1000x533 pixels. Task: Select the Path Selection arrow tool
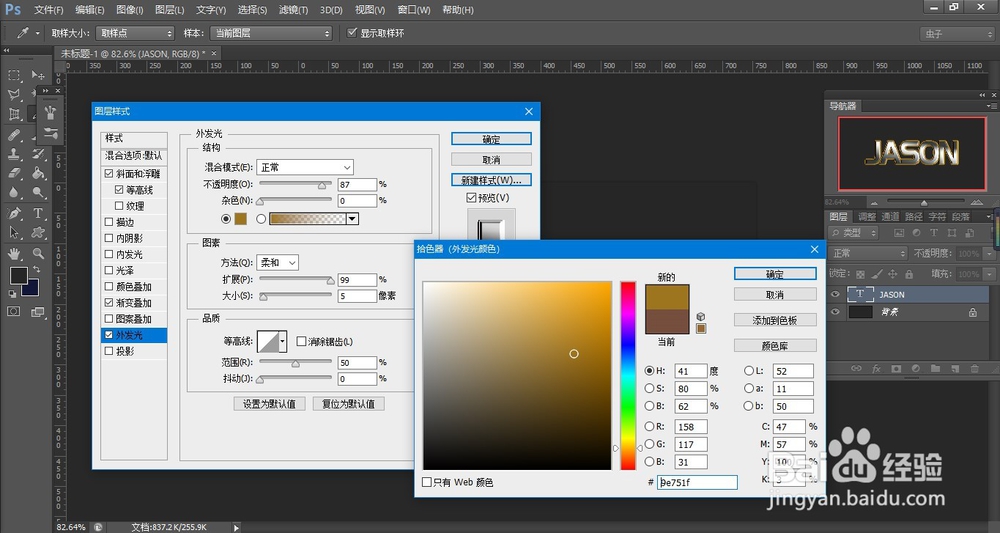pos(14,233)
